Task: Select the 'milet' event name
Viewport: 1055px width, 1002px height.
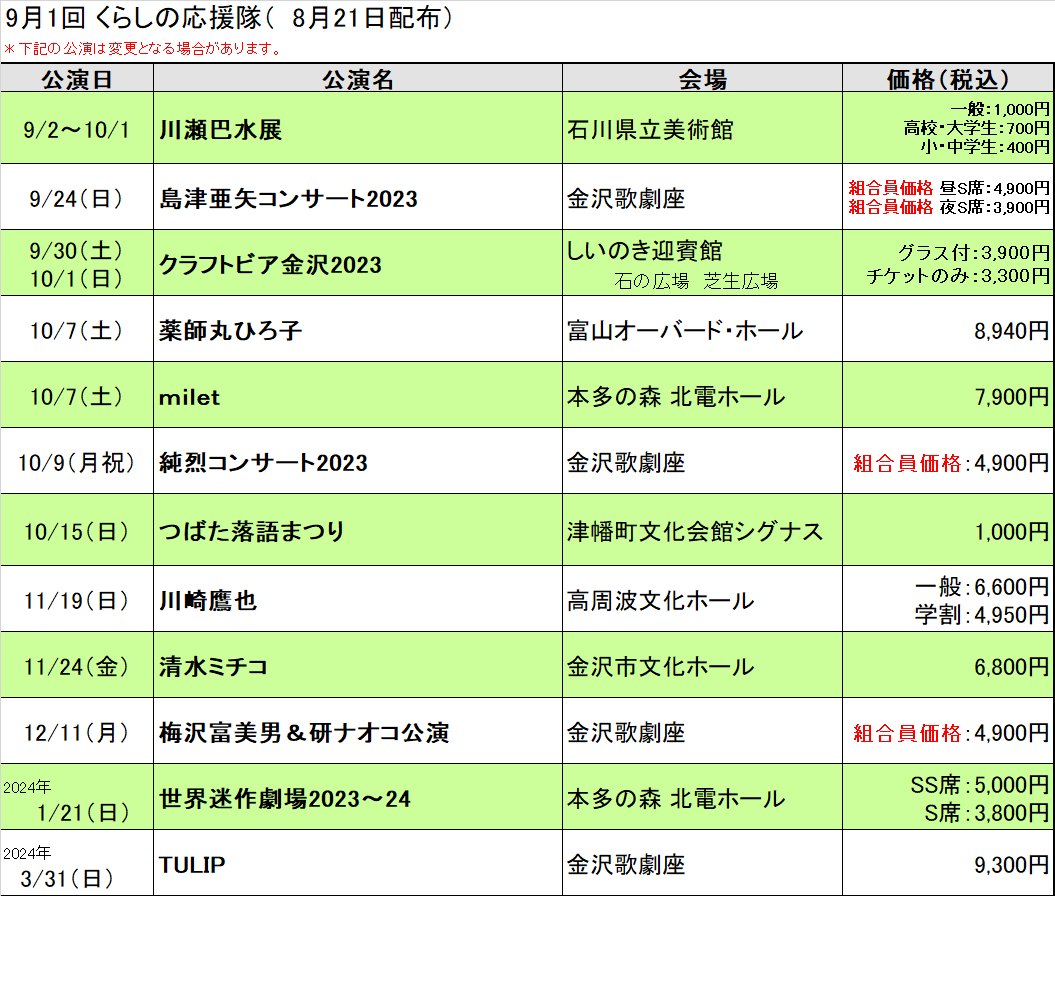Action: click(x=189, y=397)
